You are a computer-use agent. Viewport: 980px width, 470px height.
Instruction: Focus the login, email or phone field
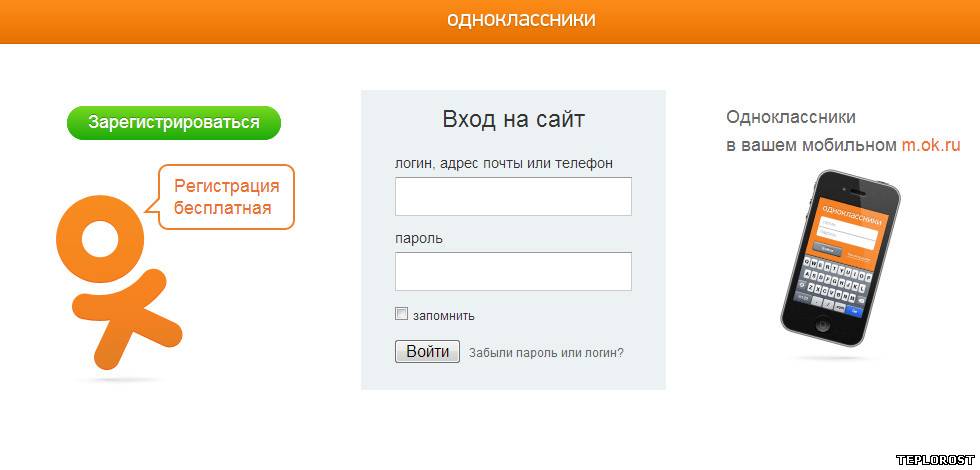pyautogui.click(x=513, y=197)
